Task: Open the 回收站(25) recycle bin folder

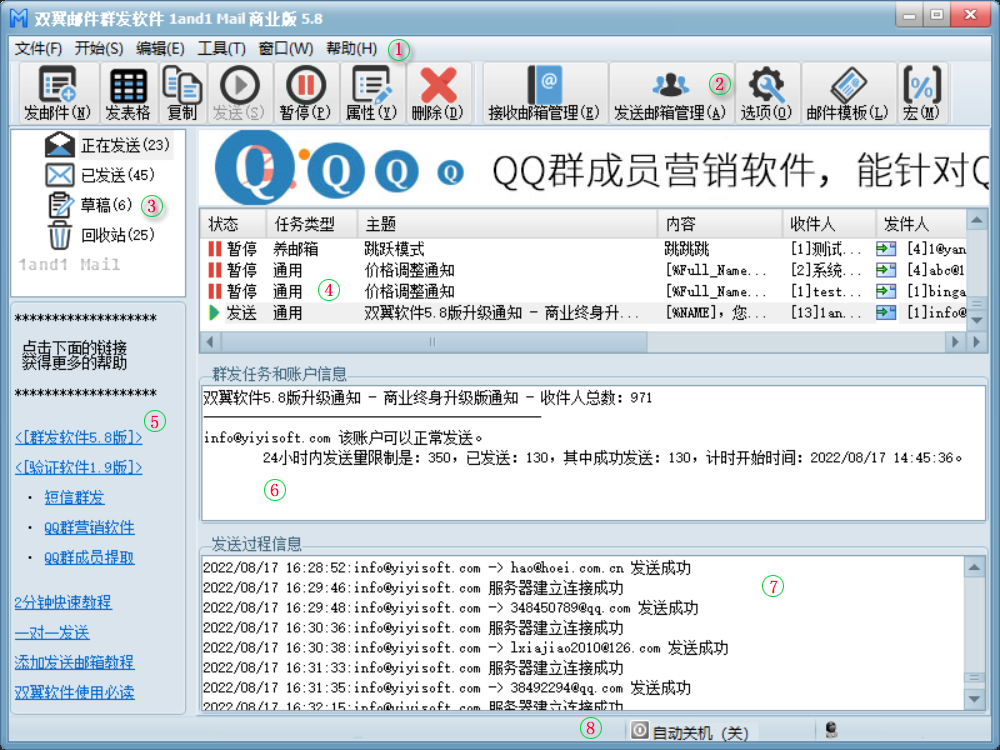Action: 101,235
